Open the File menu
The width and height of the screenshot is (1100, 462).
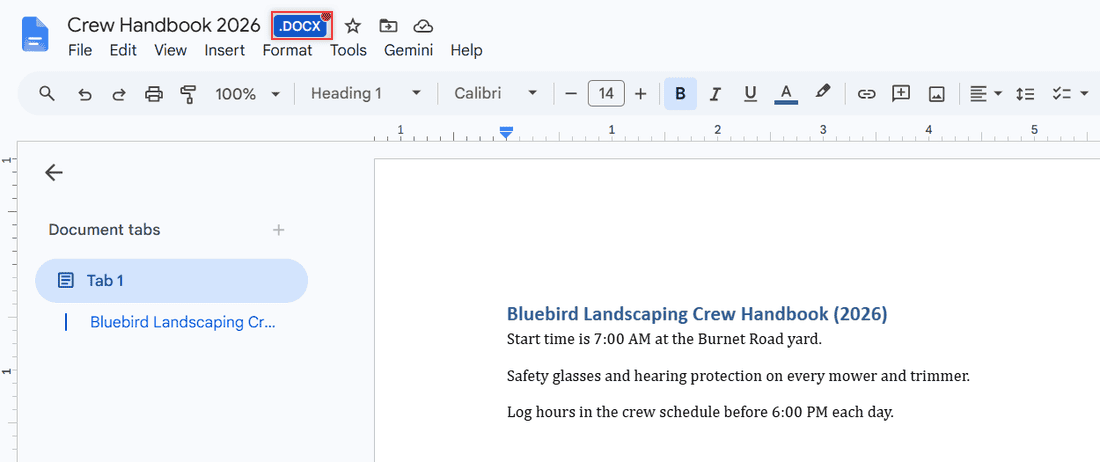[x=80, y=50]
